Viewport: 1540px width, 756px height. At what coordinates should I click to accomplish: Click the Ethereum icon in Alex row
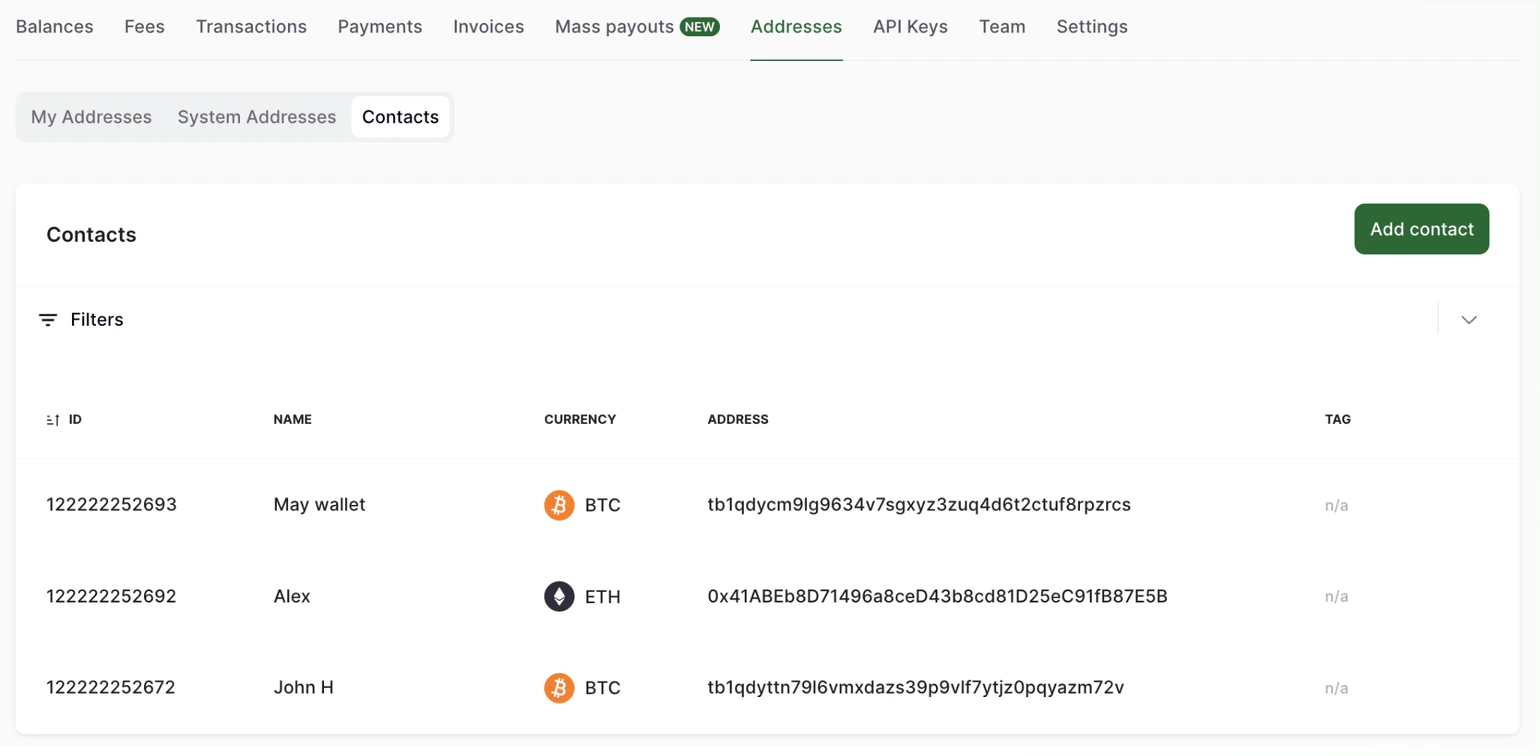click(559, 597)
